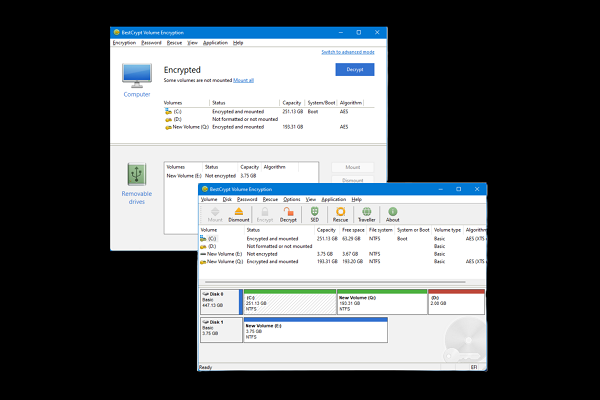Viewport: 600px width, 400px height.
Task: Open the Encryption menu in simple window
Action: (x=124, y=43)
